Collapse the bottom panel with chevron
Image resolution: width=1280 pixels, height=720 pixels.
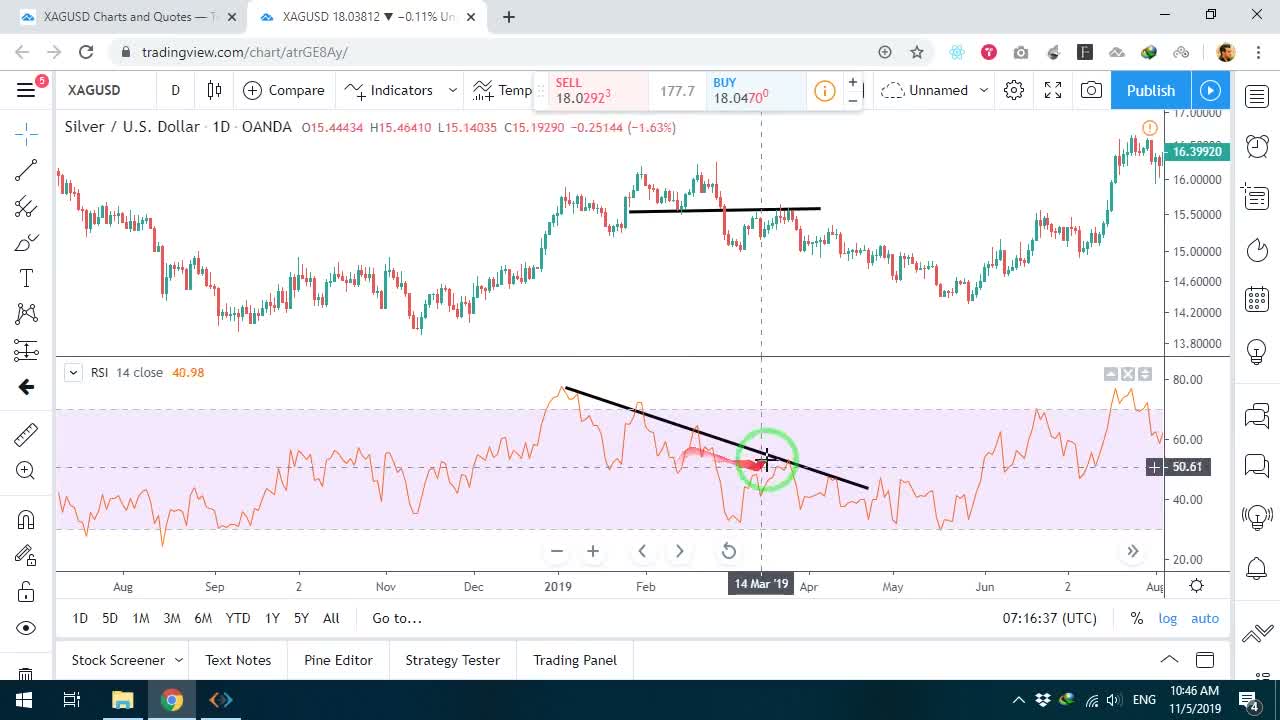(1169, 659)
